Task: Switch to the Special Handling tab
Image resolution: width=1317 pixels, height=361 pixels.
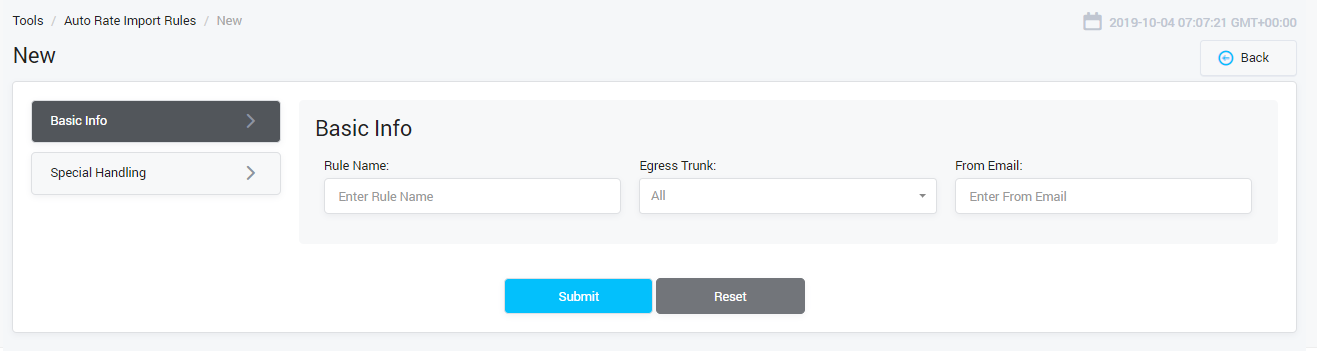Action: pyautogui.click(x=156, y=173)
